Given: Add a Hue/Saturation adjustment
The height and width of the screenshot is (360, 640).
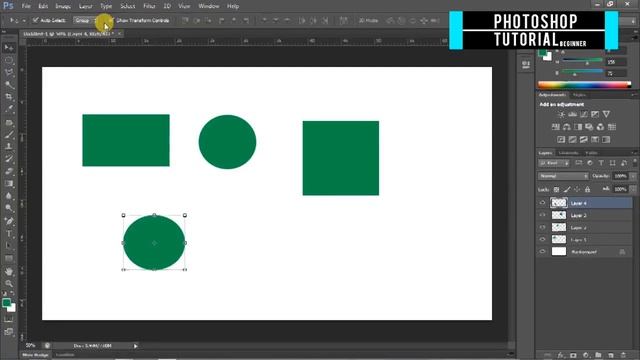Looking at the screenshot, I should click(556, 127).
